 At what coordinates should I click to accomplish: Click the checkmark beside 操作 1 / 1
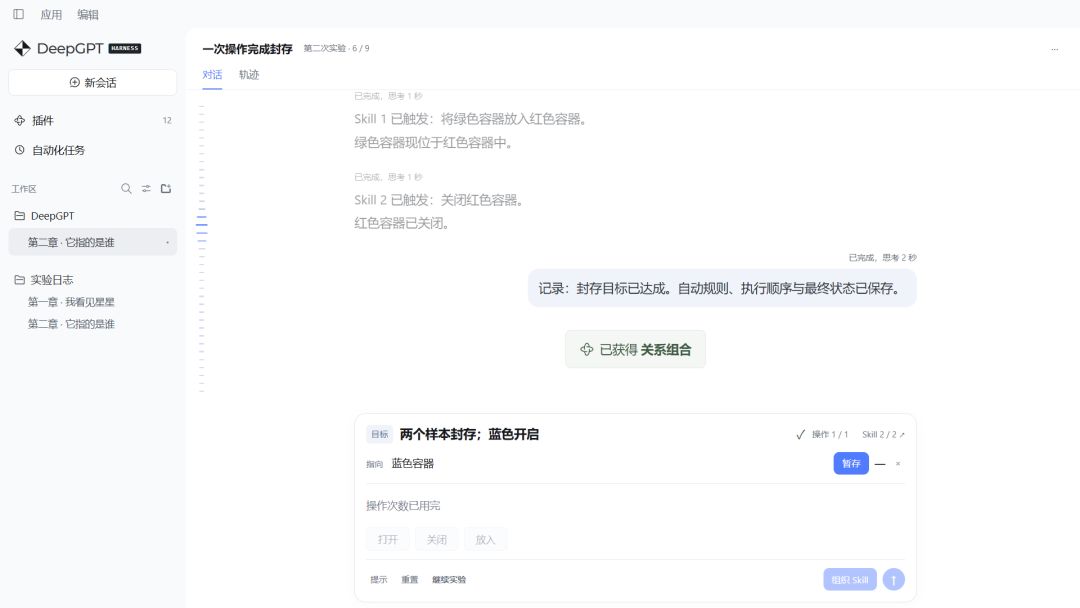click(800, 434)
